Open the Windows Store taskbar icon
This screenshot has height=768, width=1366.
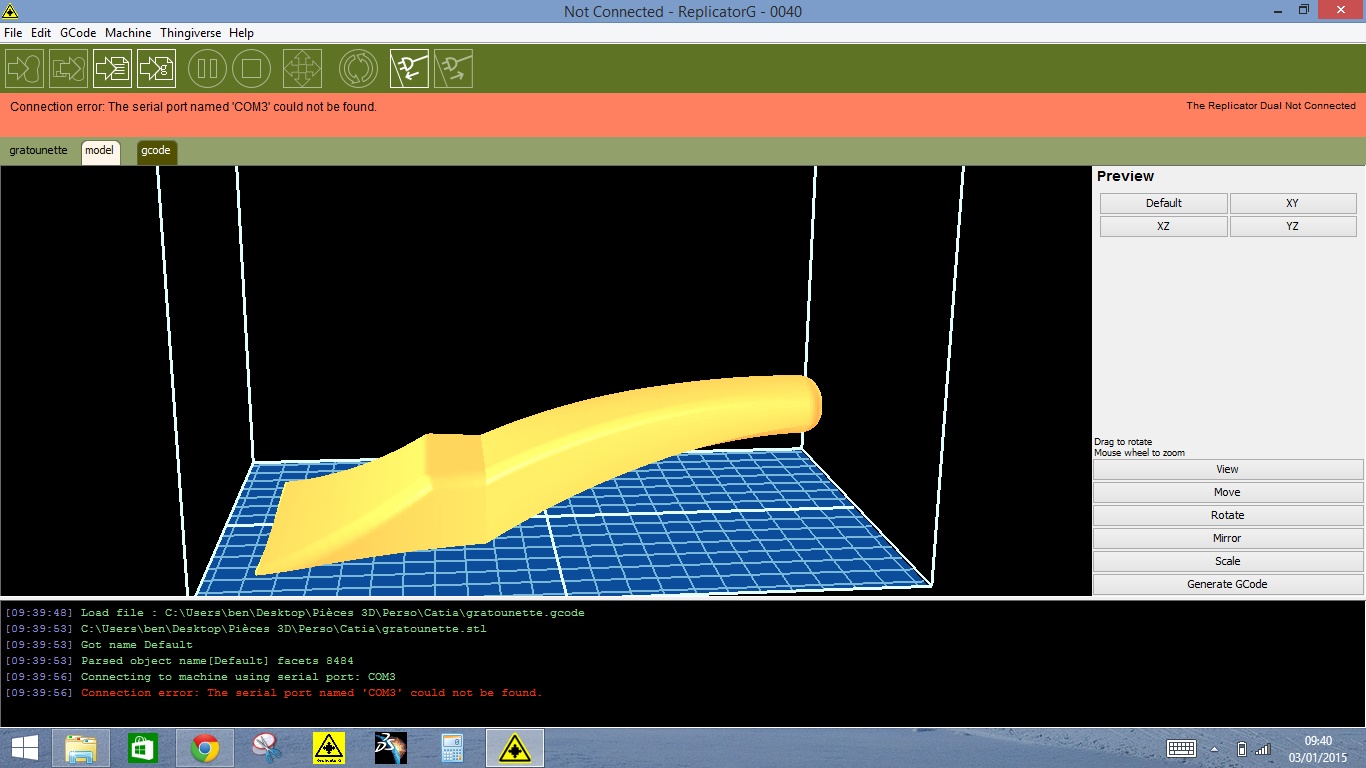(x=143, y=748)
